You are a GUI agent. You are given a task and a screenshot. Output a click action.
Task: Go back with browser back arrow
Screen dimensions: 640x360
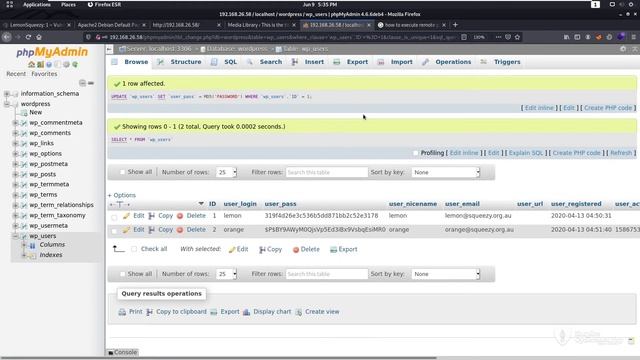click(7, 37)
